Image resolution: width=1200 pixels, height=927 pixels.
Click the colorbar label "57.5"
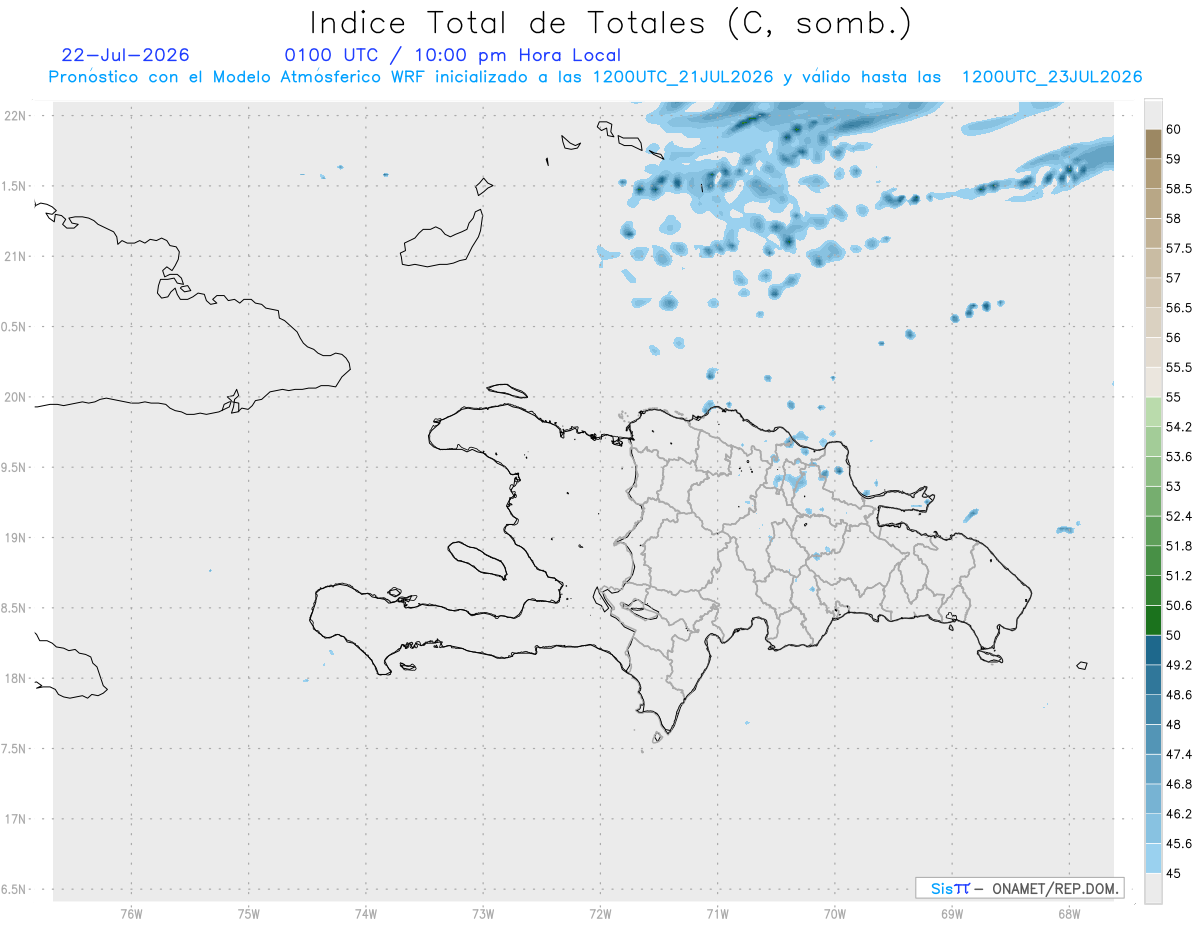(1179, 248)
